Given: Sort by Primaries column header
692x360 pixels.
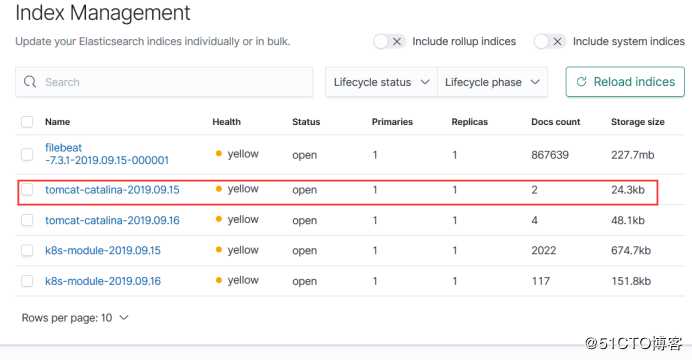Looking at the screenshot, I should click(392, 122).
